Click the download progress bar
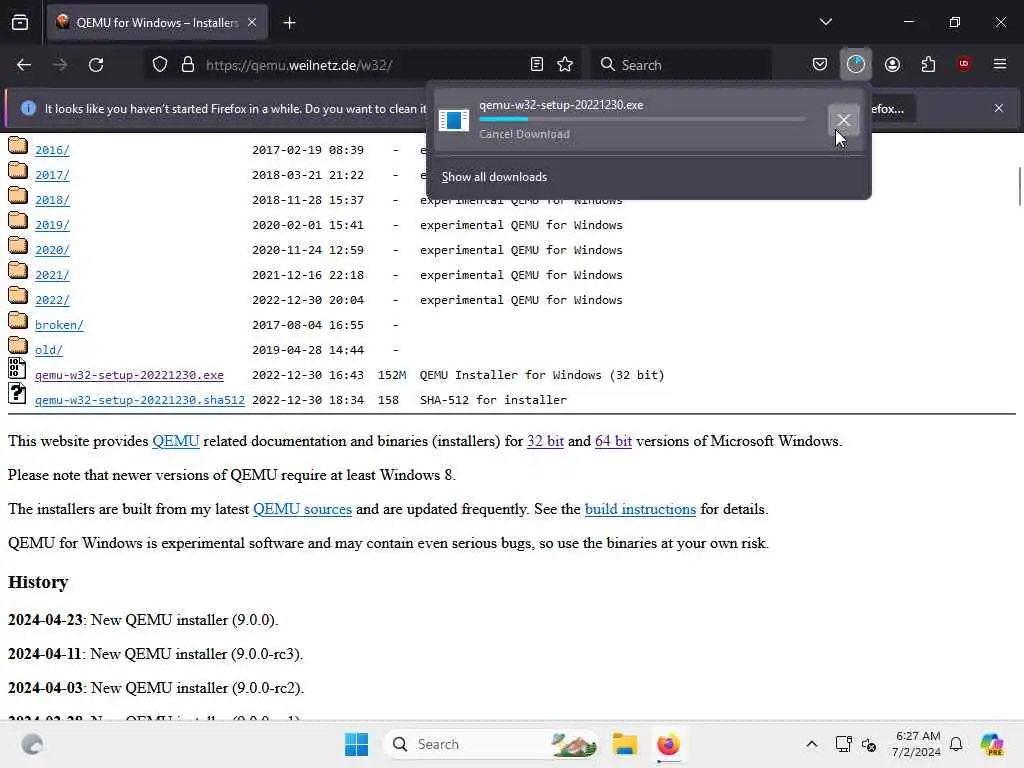1024x768 pixels. 642,120
